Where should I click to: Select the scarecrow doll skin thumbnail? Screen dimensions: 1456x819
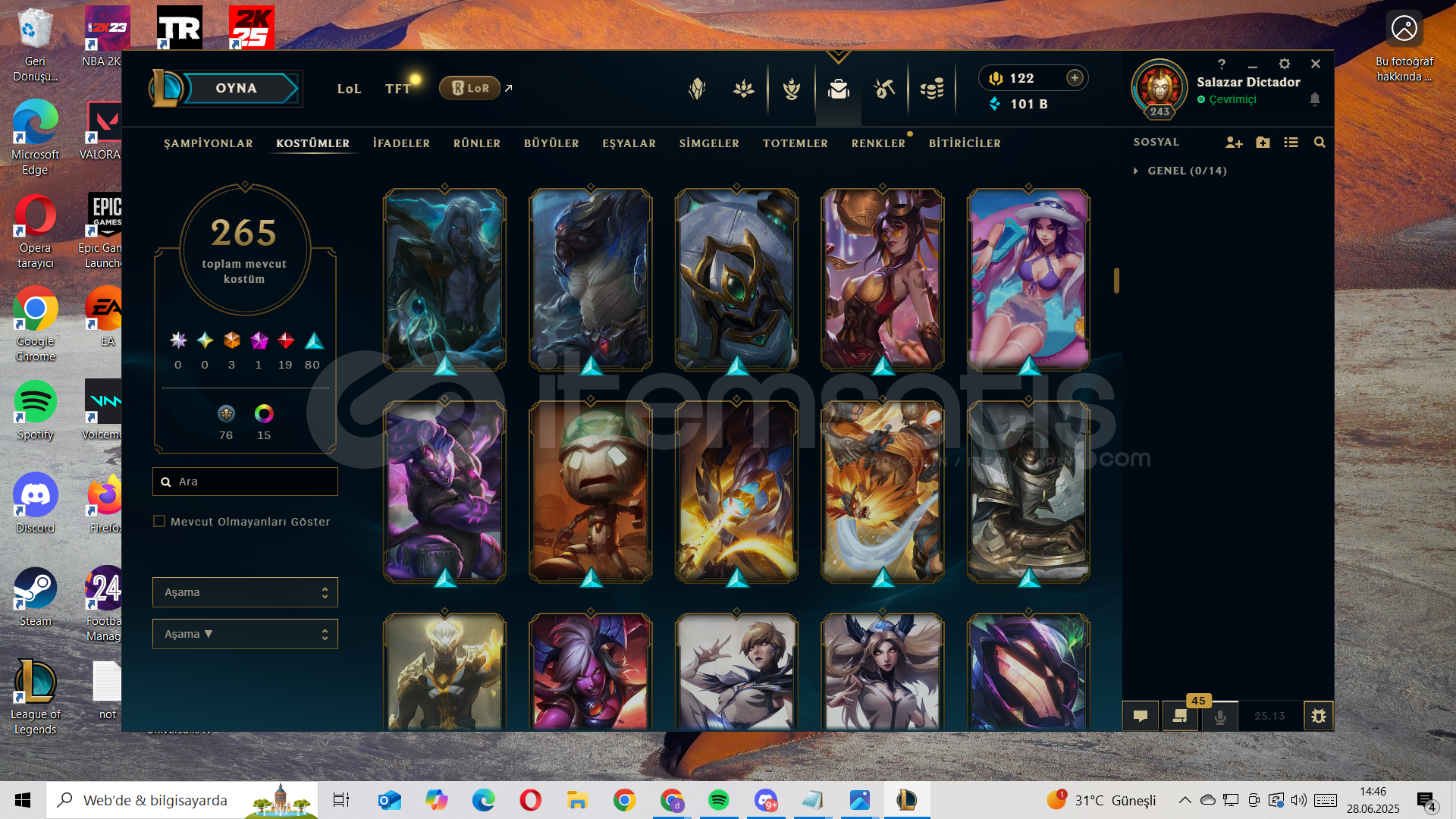click(591, 491)
